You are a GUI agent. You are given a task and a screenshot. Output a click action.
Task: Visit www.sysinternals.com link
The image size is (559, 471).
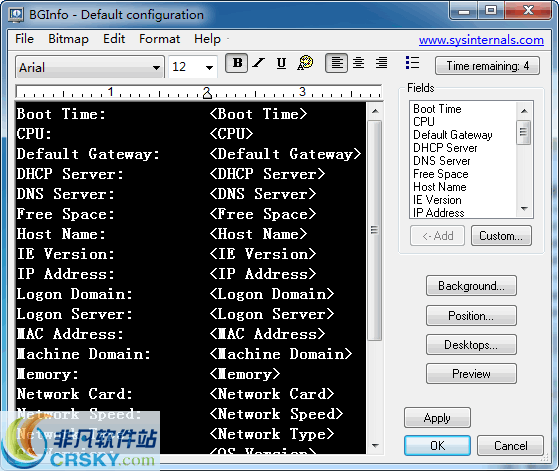[481, 40]
